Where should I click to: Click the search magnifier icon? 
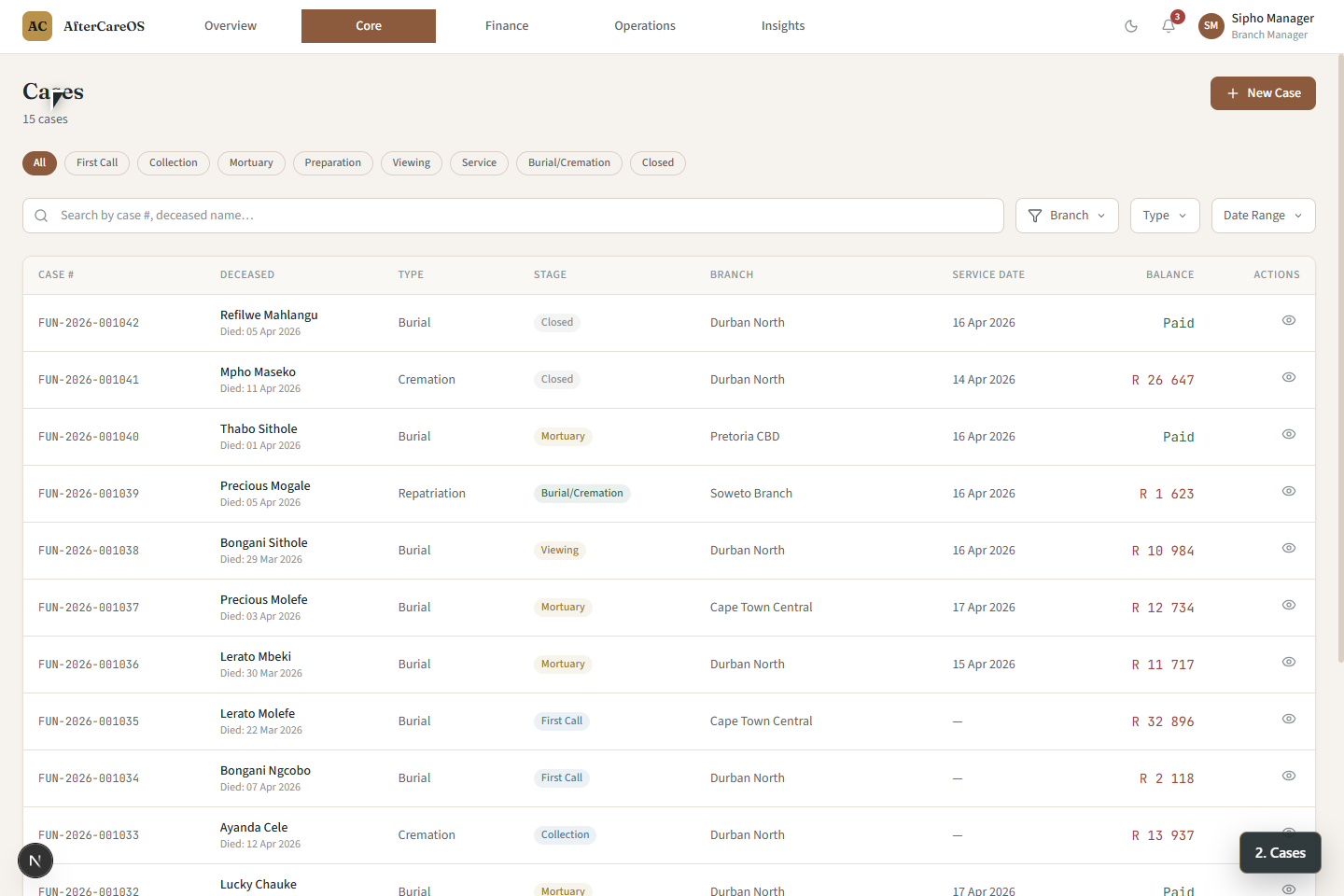(41, 216)
